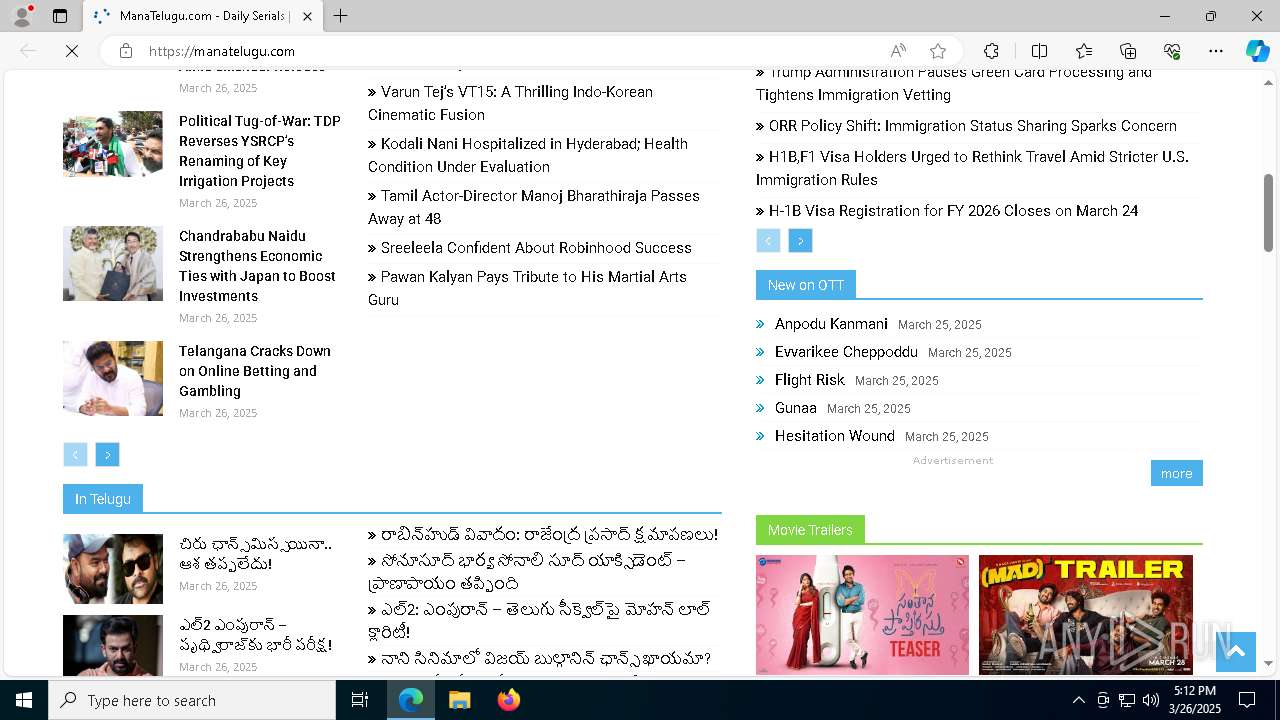Viewport: 1280px width, 720px height.
Task: Open the Movie Trailers section tab
Action: pyautogui.click(x=810, y=529)
